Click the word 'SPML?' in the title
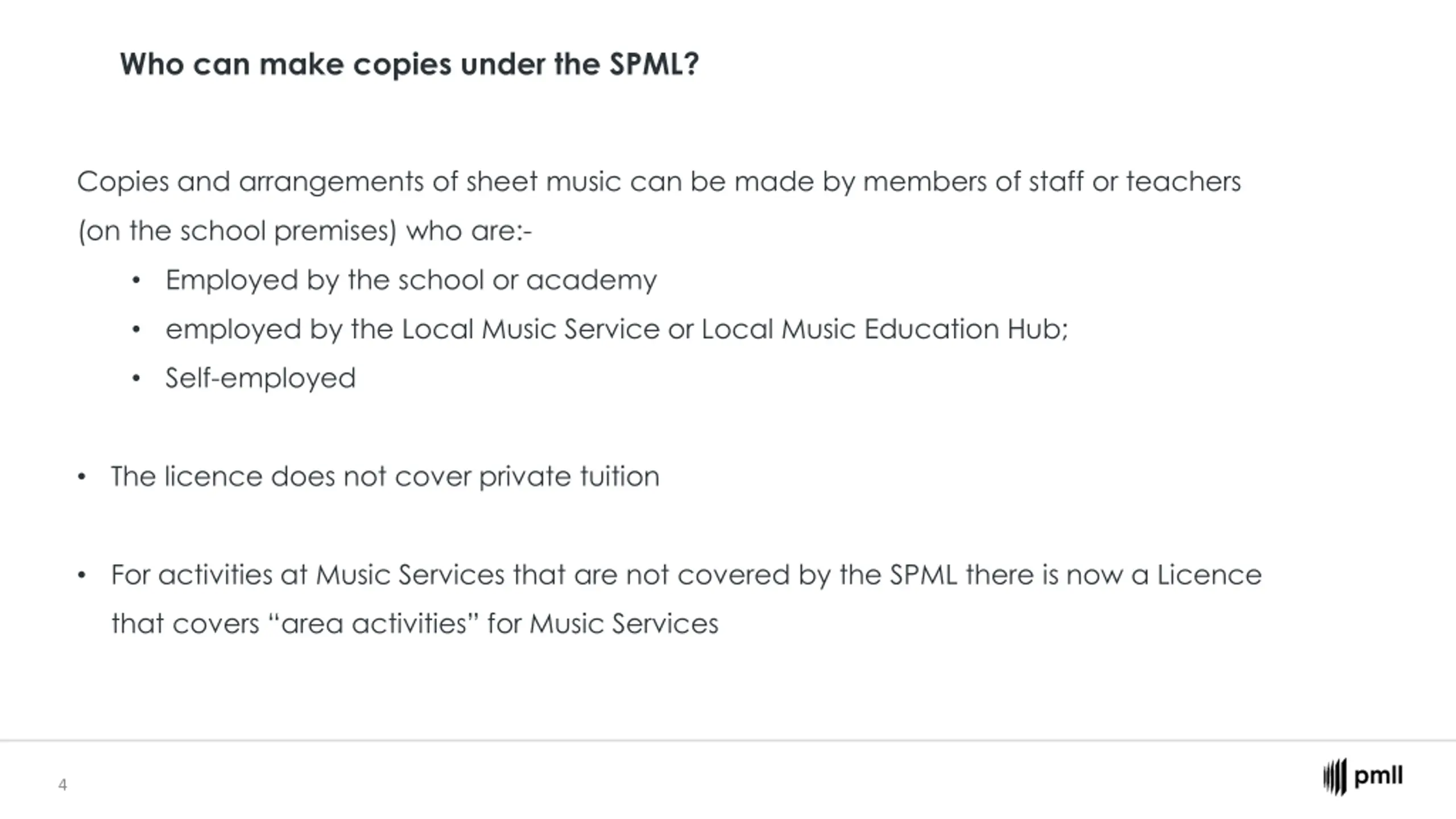 point(654,64)
